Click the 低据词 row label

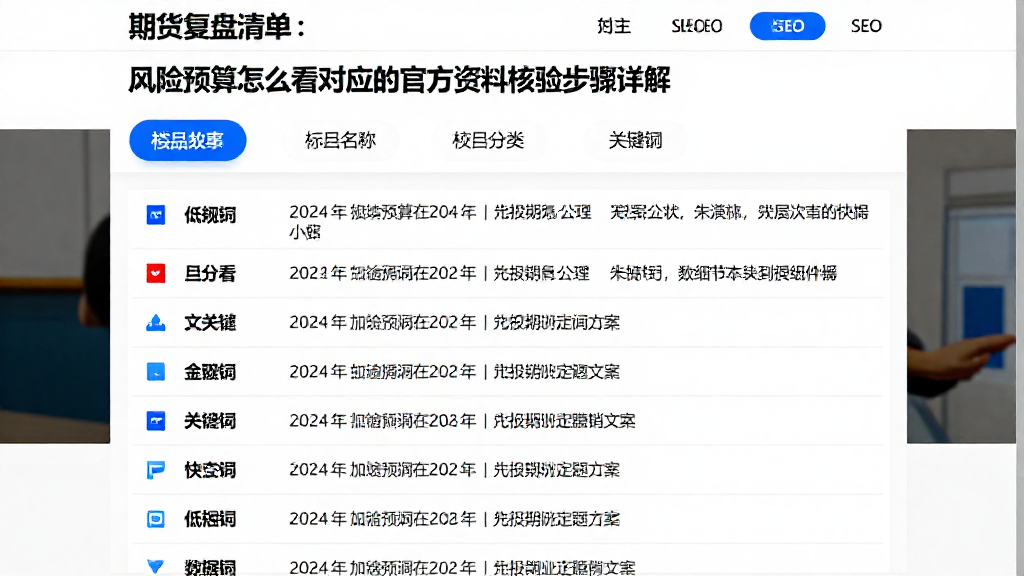pos(210,519)
